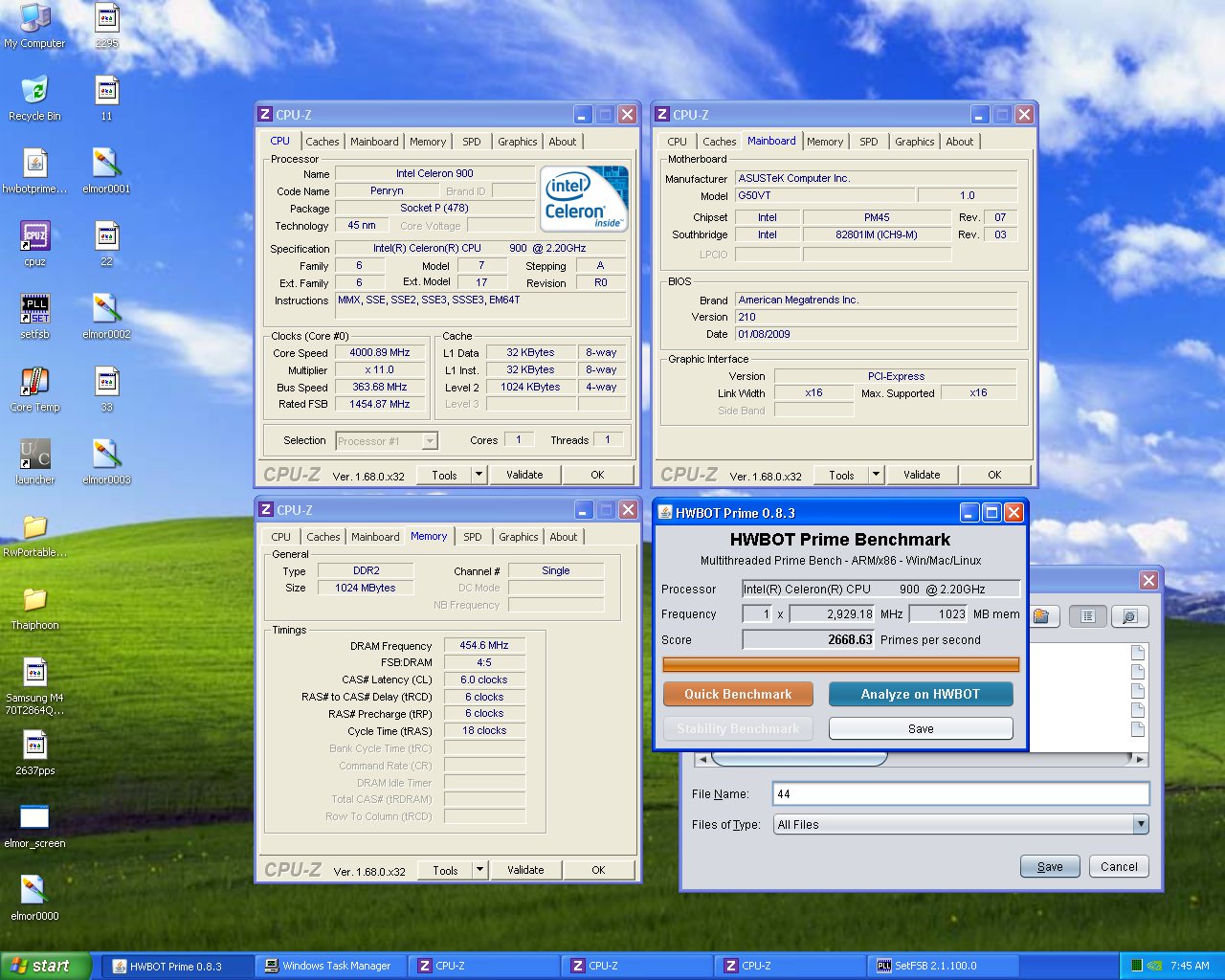The height and width of the screenshot is (980, 1225).
Task: Click the File Name text field
Action: [961, 793]
